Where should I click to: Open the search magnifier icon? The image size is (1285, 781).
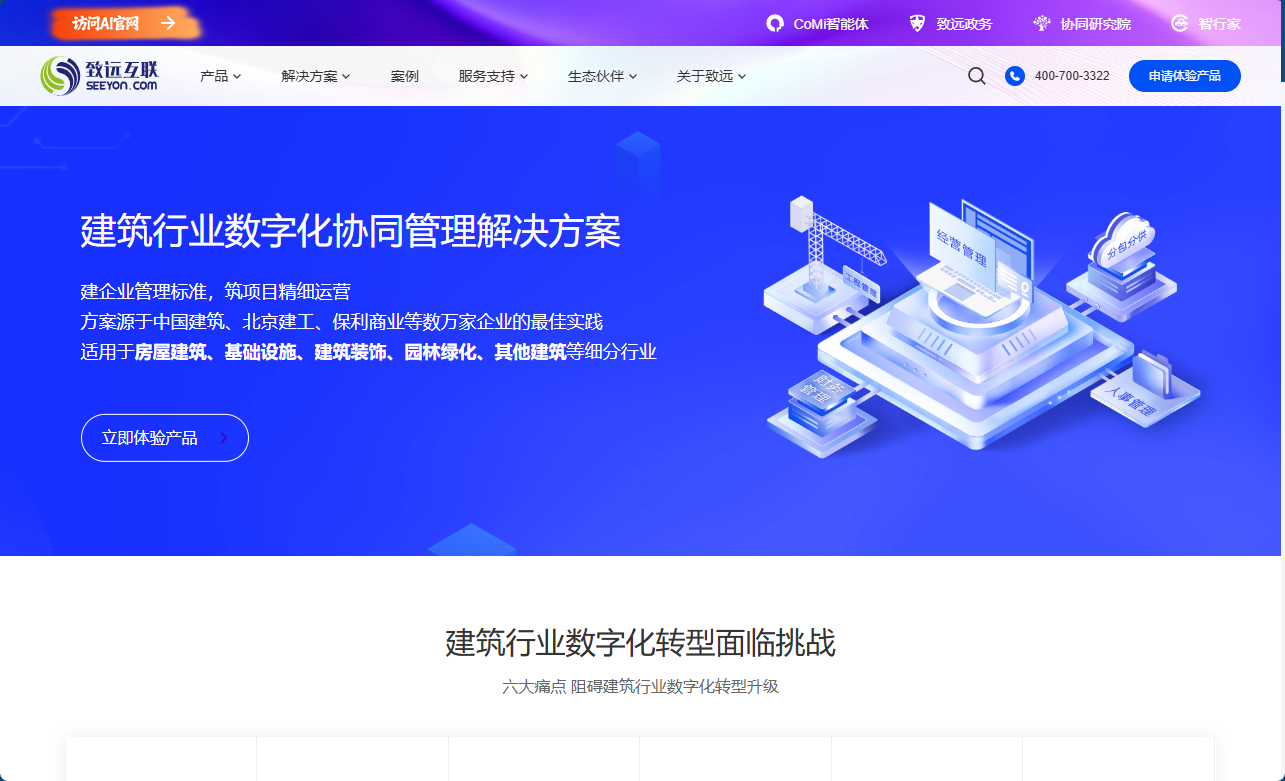coord(976,76)
